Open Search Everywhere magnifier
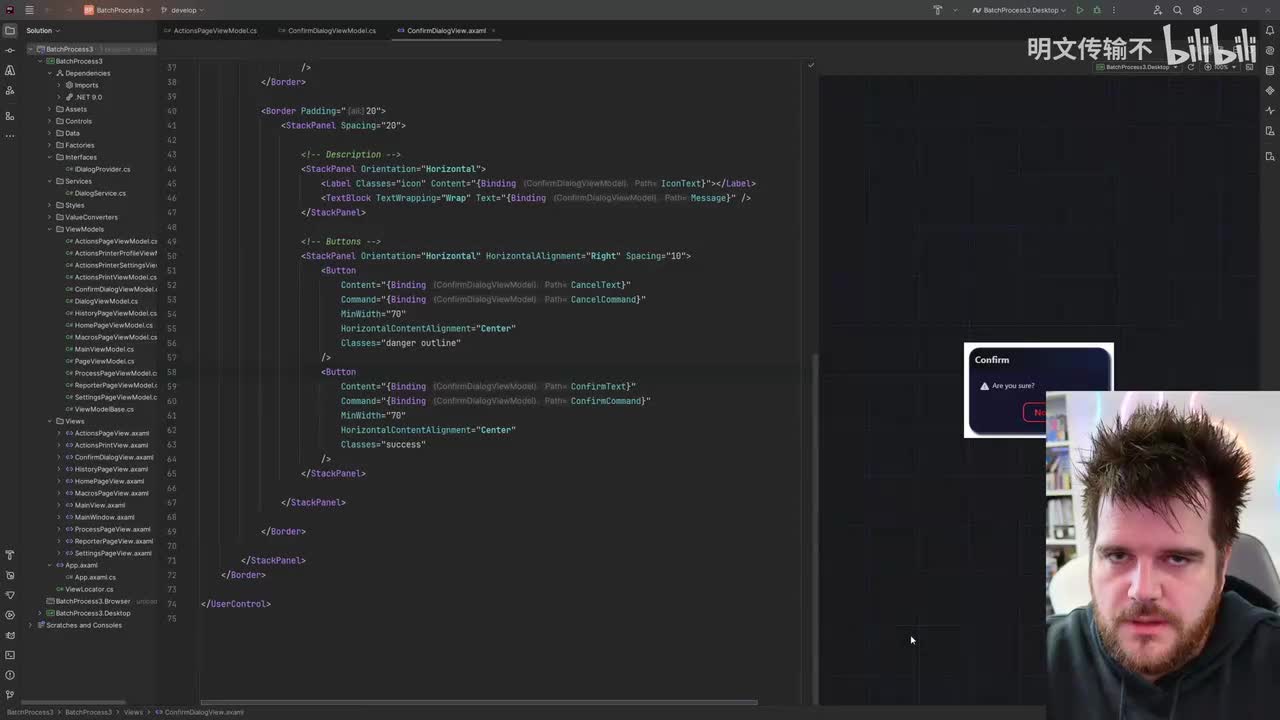This screenshot has height=720, width=1280. [x=1178, y=10]
